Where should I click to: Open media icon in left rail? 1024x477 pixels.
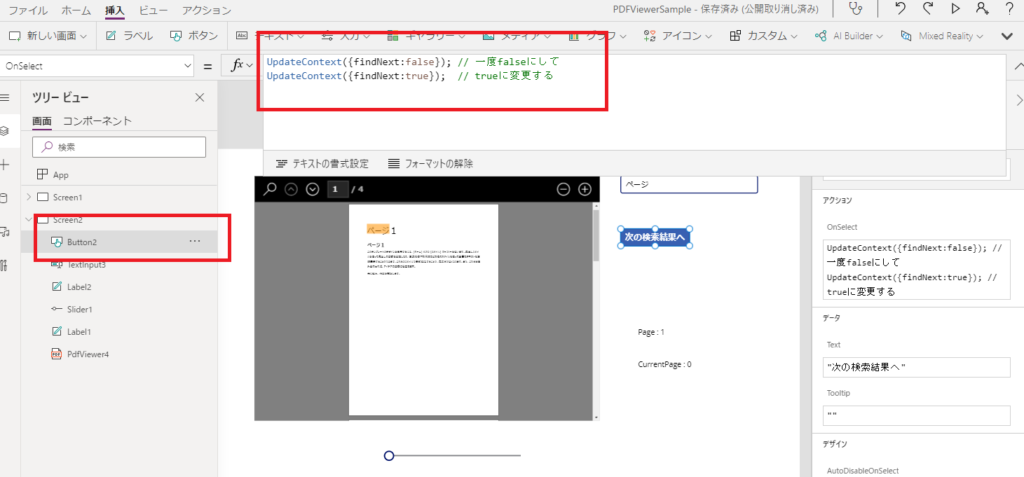[x=5, y=231]
